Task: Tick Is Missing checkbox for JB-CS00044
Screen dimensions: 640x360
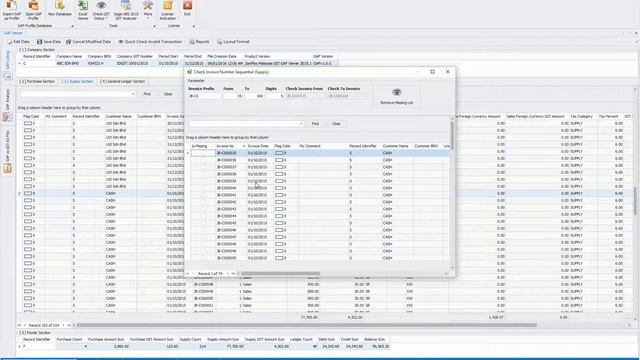Action: point(203,216)
